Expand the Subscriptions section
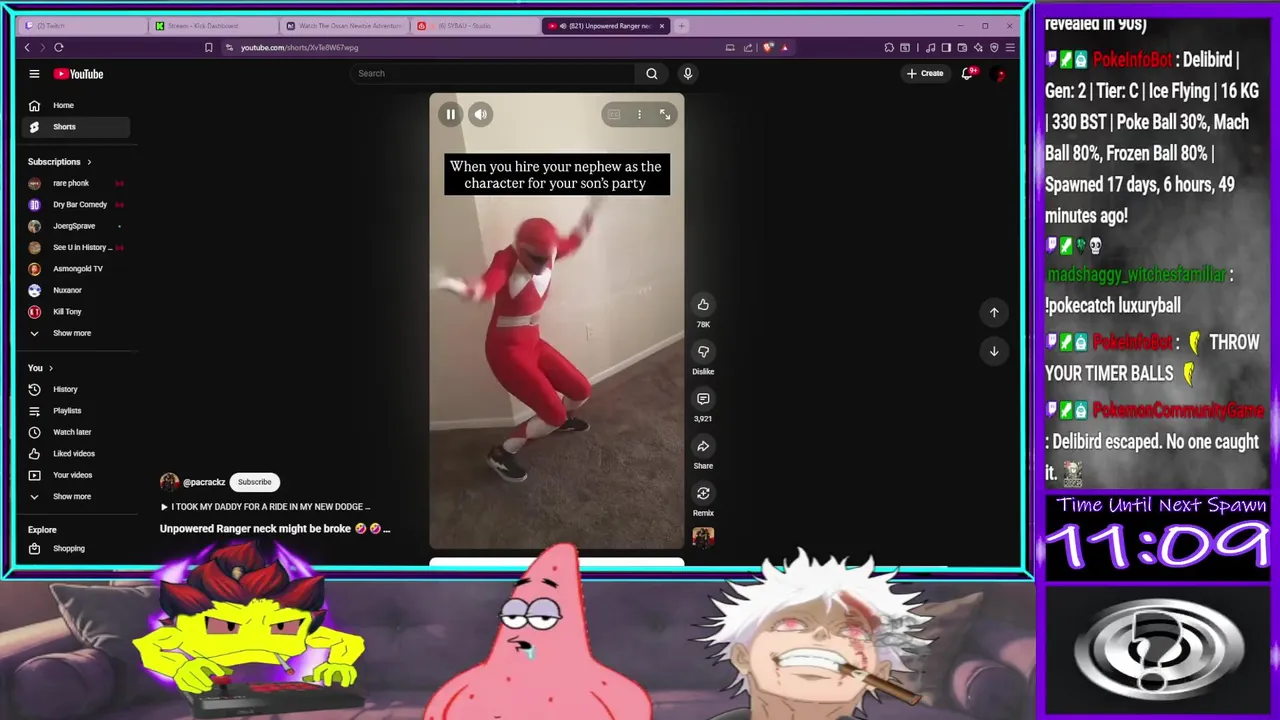Screen dimensions: 1280x720 [59, 162]
